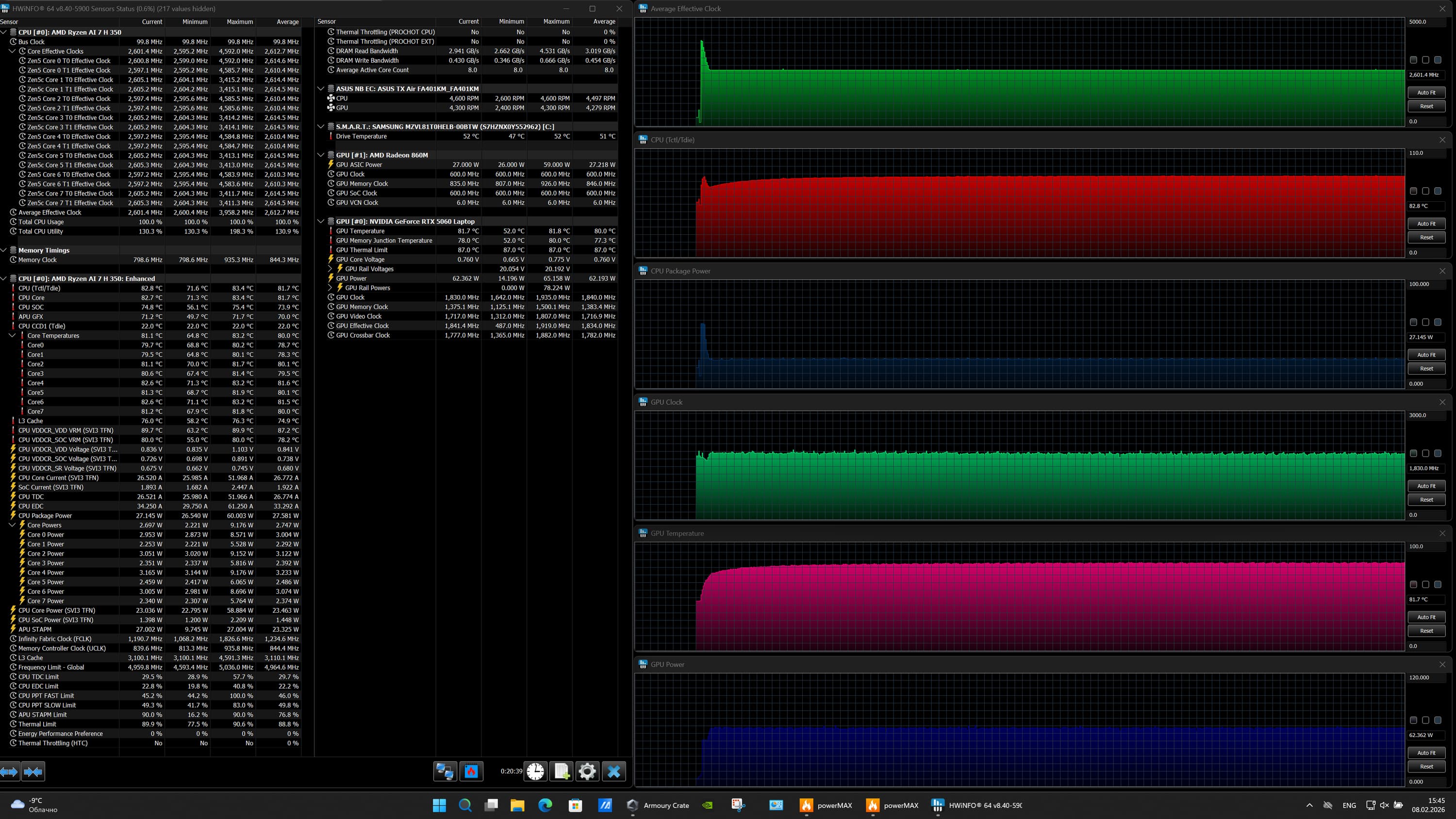This screenshot has height=819, width=1456.
Task: Collapse the Core Temperatures group
Action: point(13,336)
